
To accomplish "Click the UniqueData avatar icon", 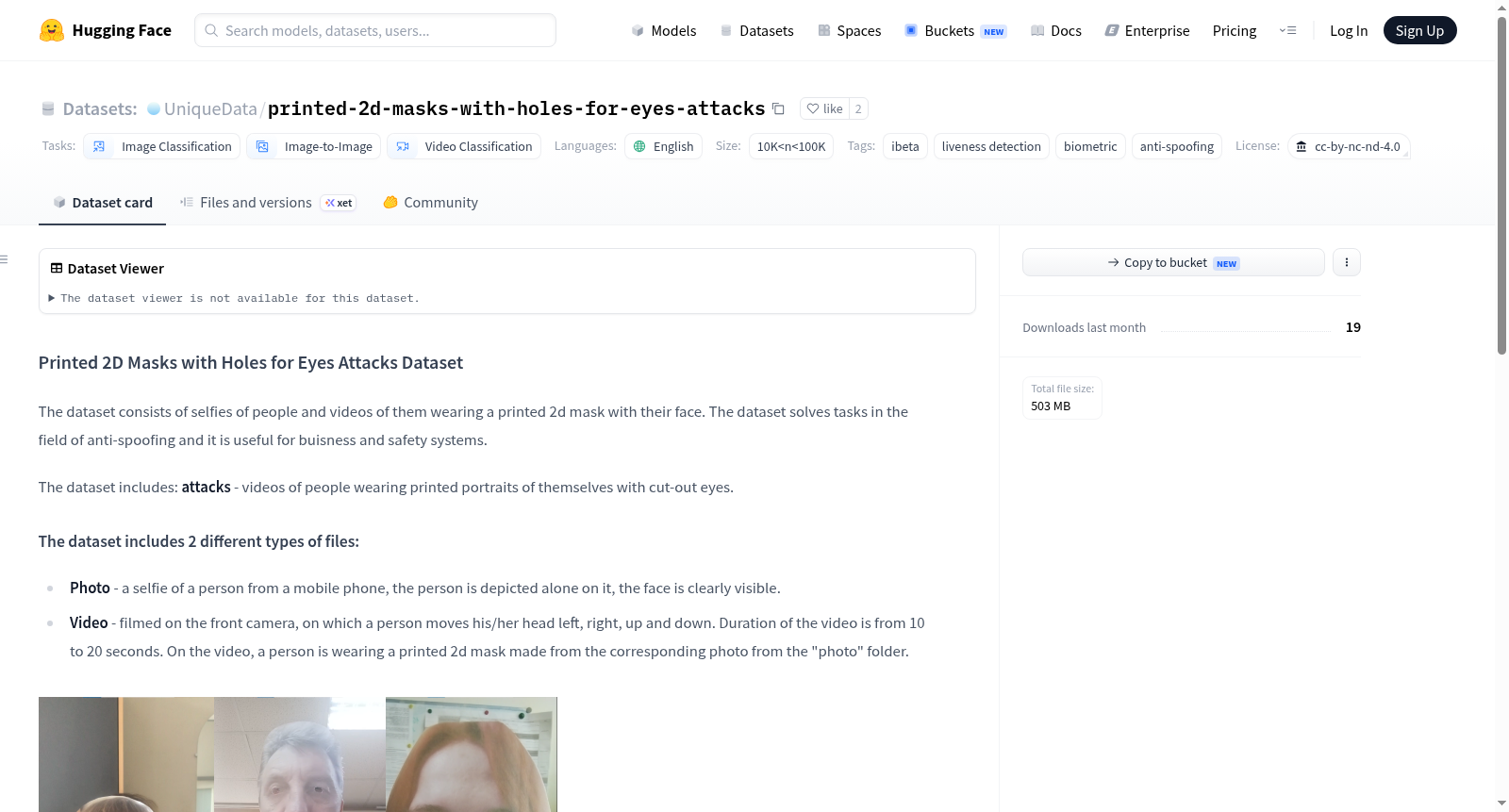I will [x=154, y=108].
